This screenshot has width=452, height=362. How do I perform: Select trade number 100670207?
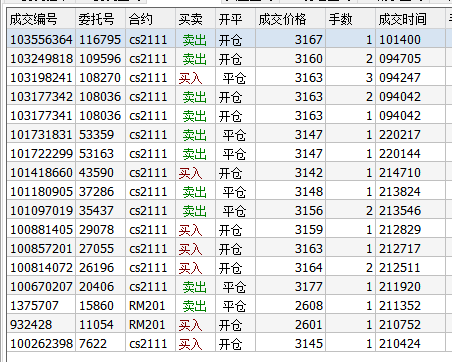[41, 287]
